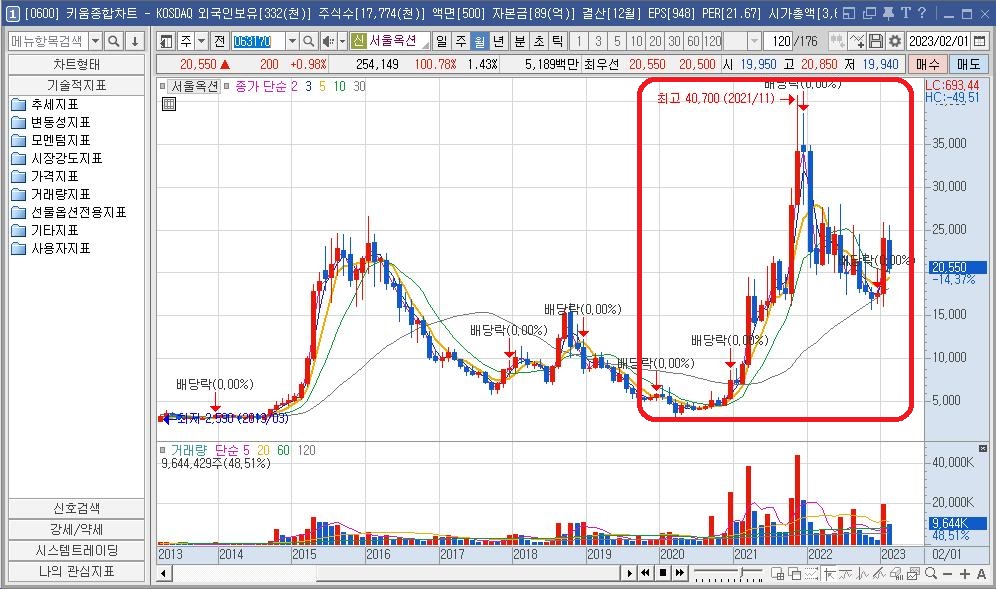Click the pin icon in title bar
Viewport: 996px width, 589px height.
(889, 13)
